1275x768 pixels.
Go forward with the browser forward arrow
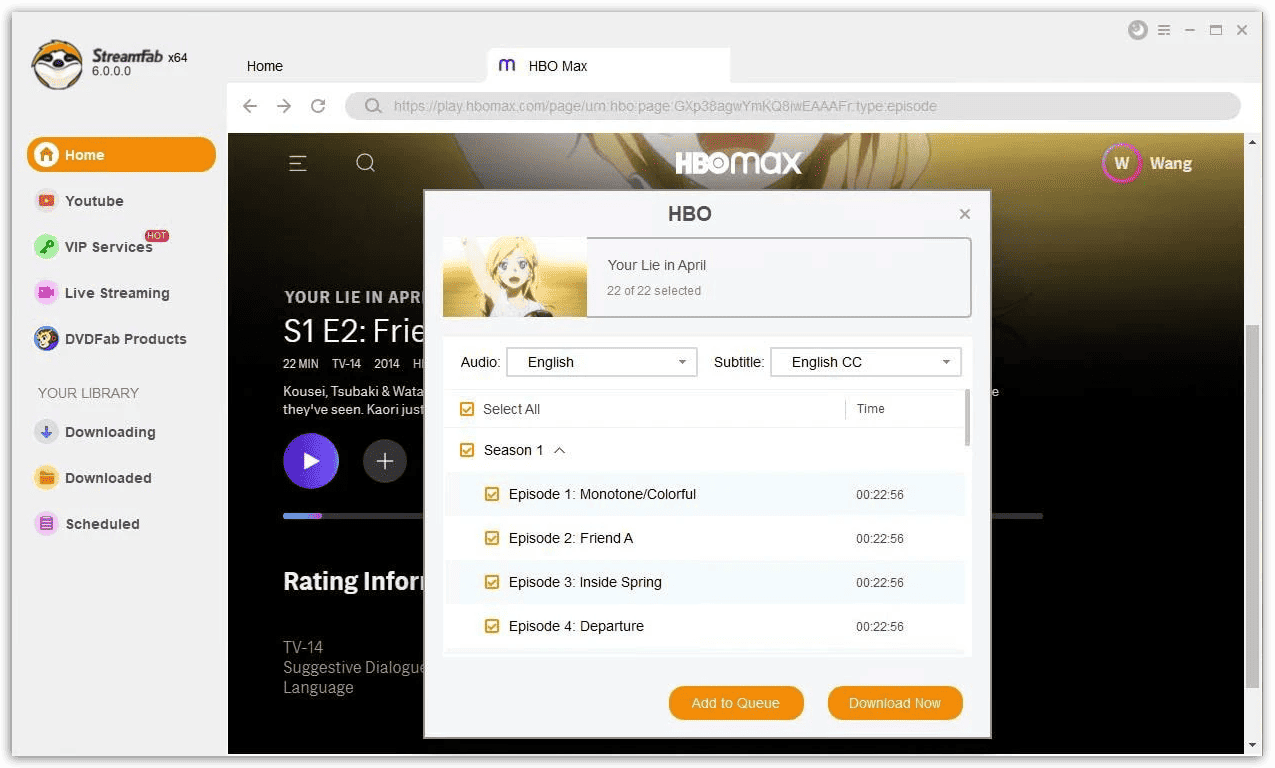point(284,106)
